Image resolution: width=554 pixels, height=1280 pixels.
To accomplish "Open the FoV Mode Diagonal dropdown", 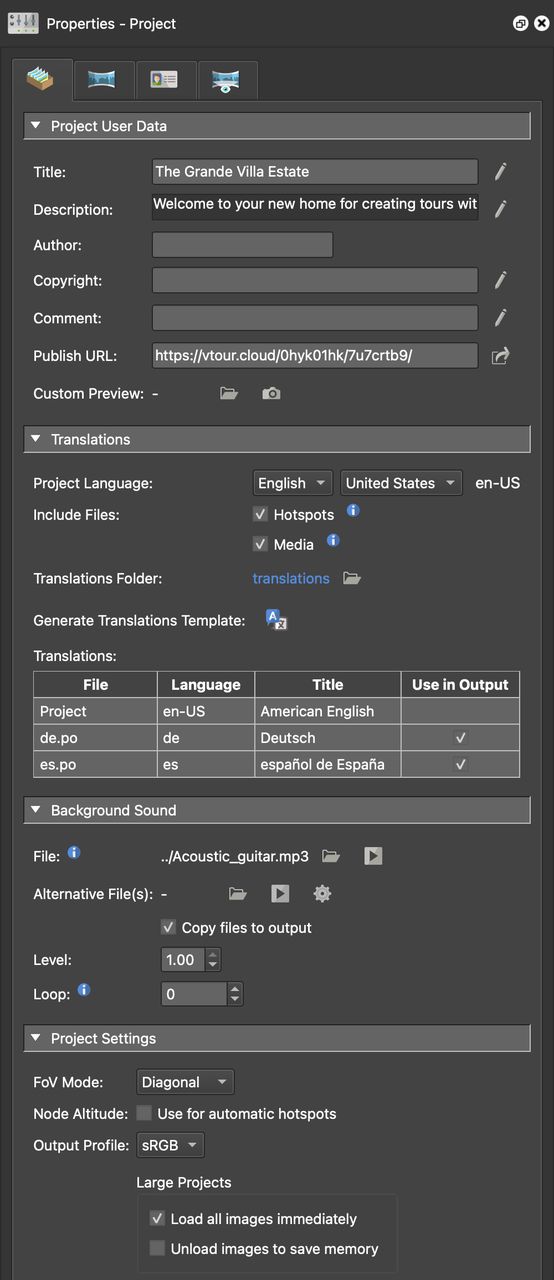I will pyautogui.click(x=185, y=1082).
